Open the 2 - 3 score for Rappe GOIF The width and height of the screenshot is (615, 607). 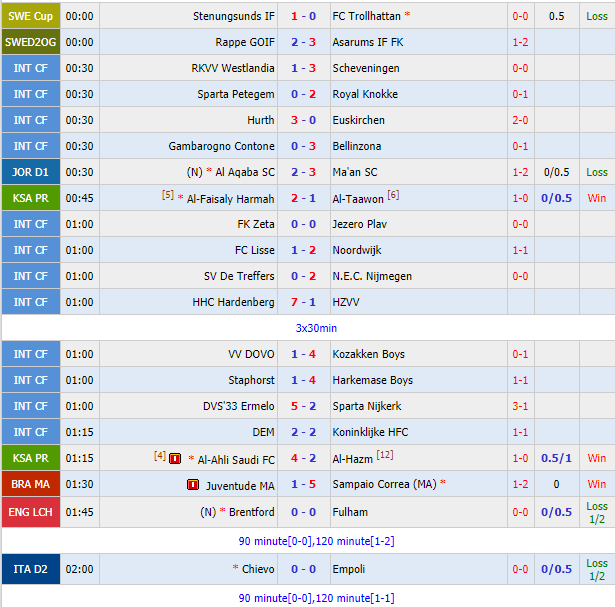coord(304,42)
